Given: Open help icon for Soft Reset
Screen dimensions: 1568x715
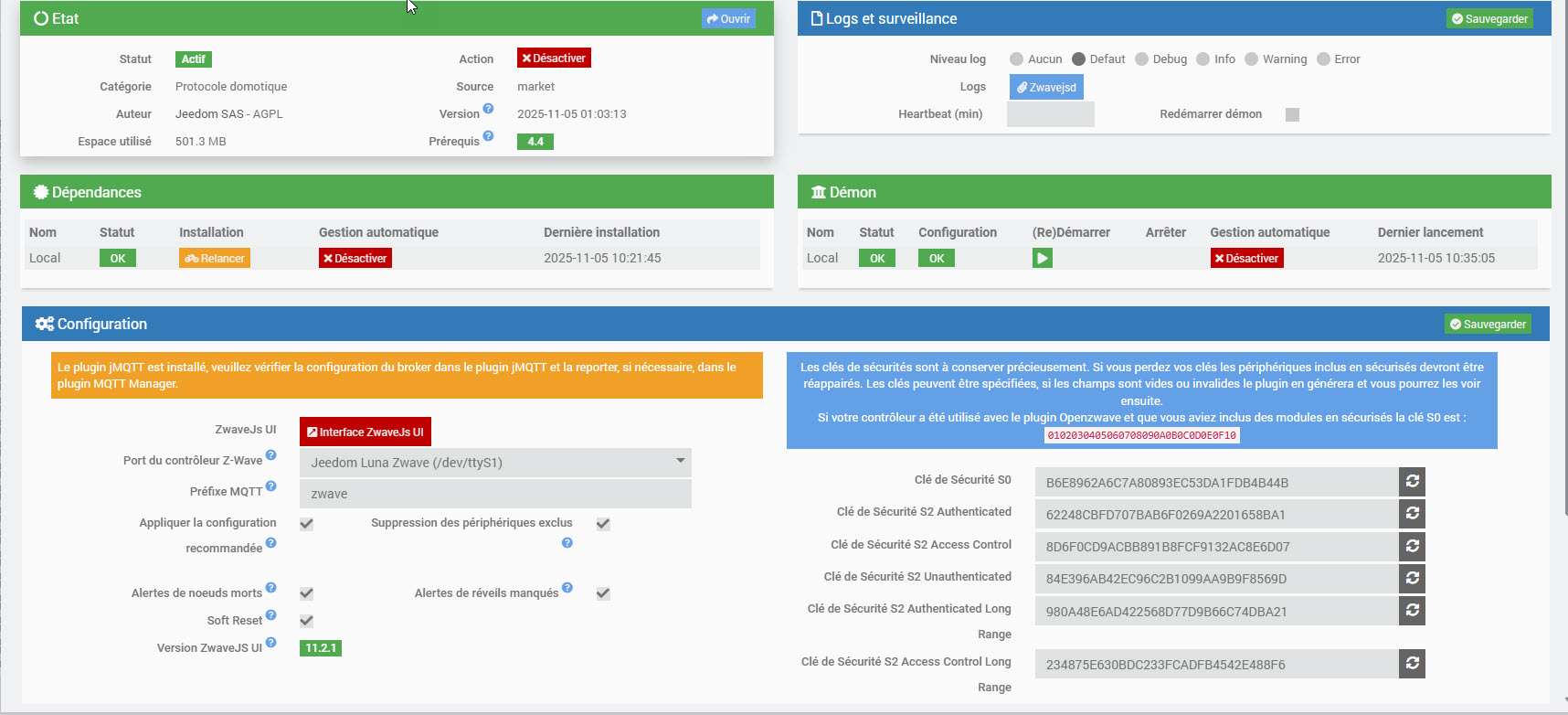Looking at the screenshot, I should tap(271, 615).
